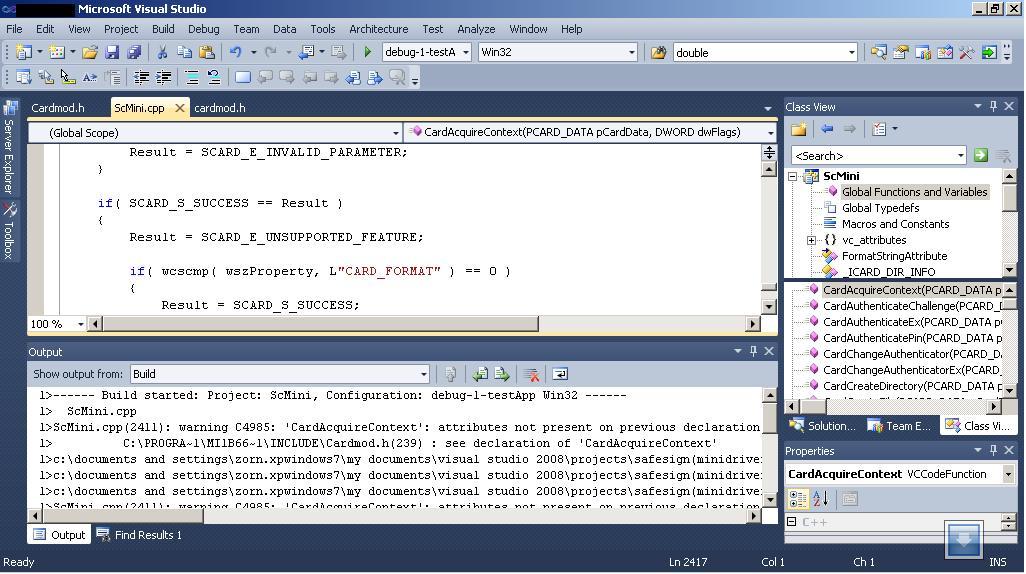Go to next message in Output
1026x574 pixels.
[x=502, y=374]
